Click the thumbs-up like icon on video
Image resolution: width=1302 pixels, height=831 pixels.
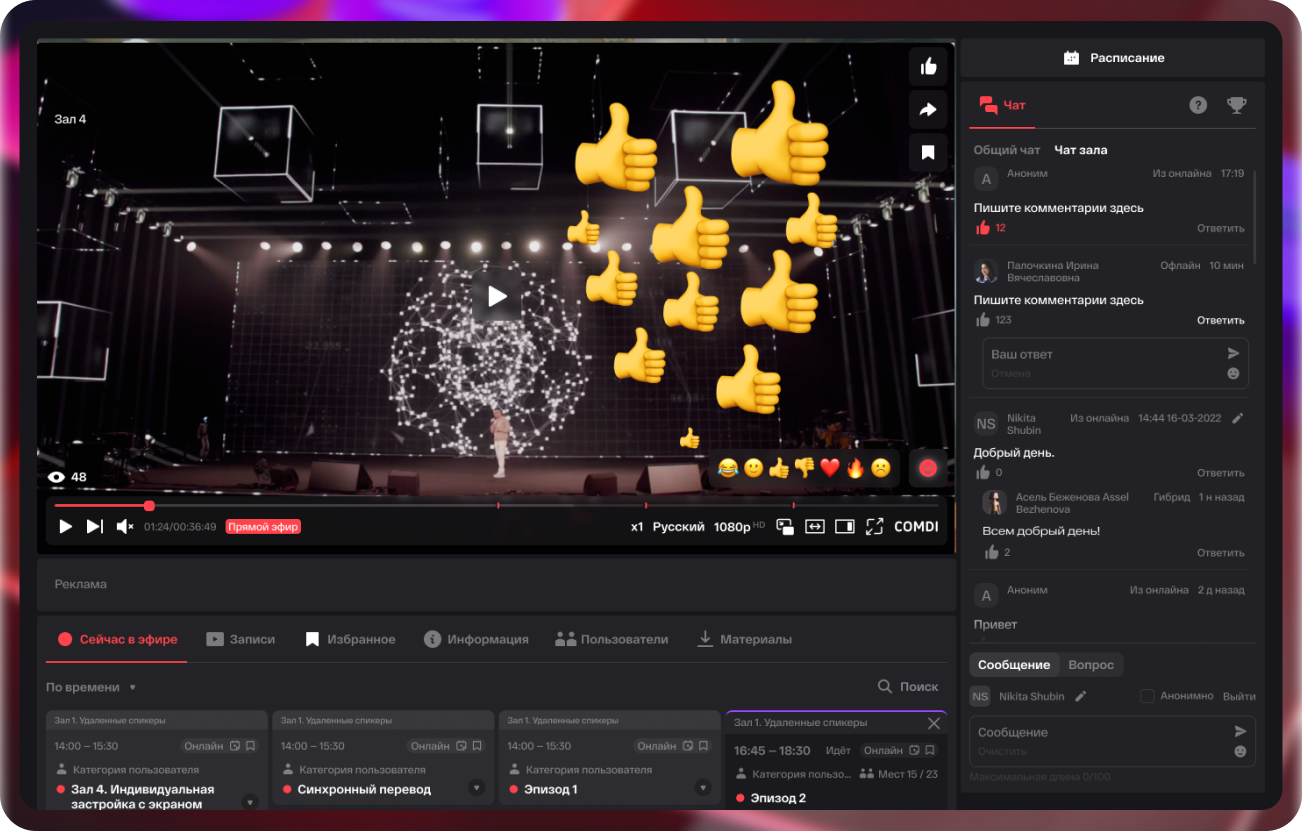pos(928,67)
